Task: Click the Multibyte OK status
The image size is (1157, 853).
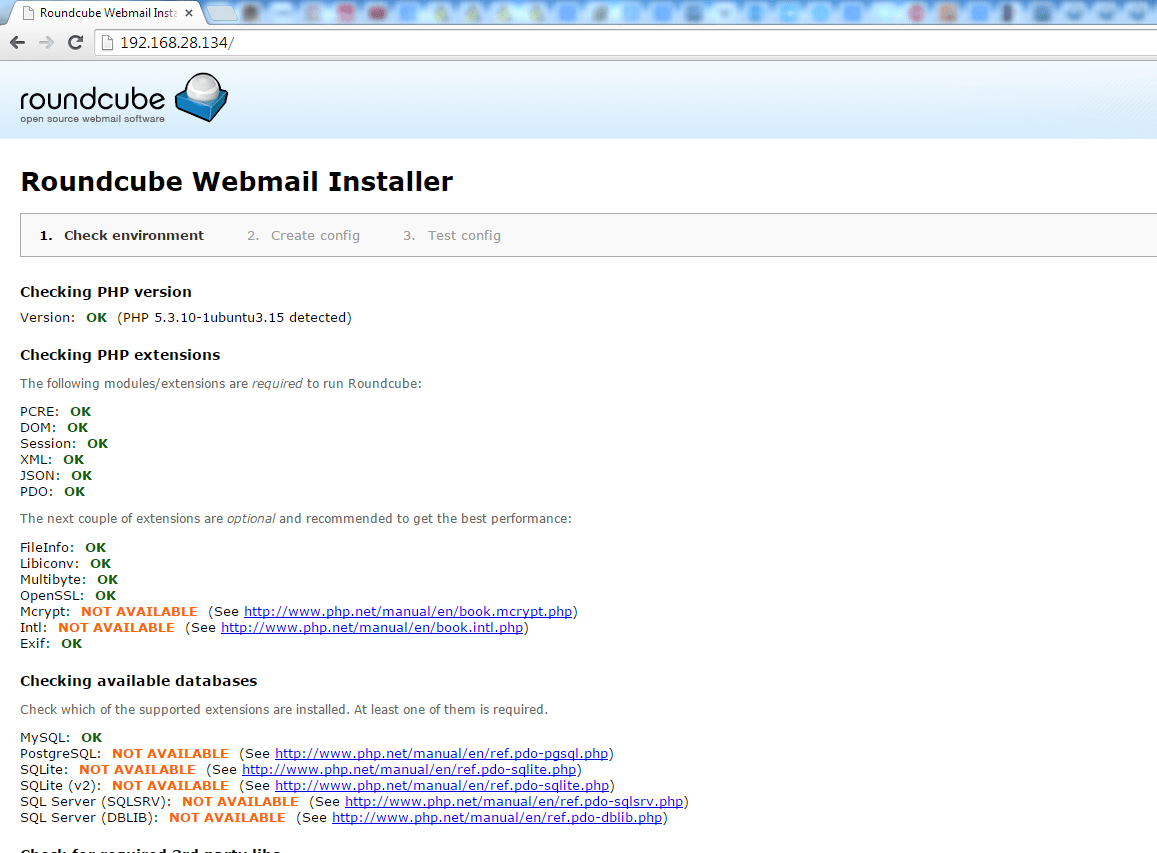Action: pyautogui.click(x=107, y=580)
